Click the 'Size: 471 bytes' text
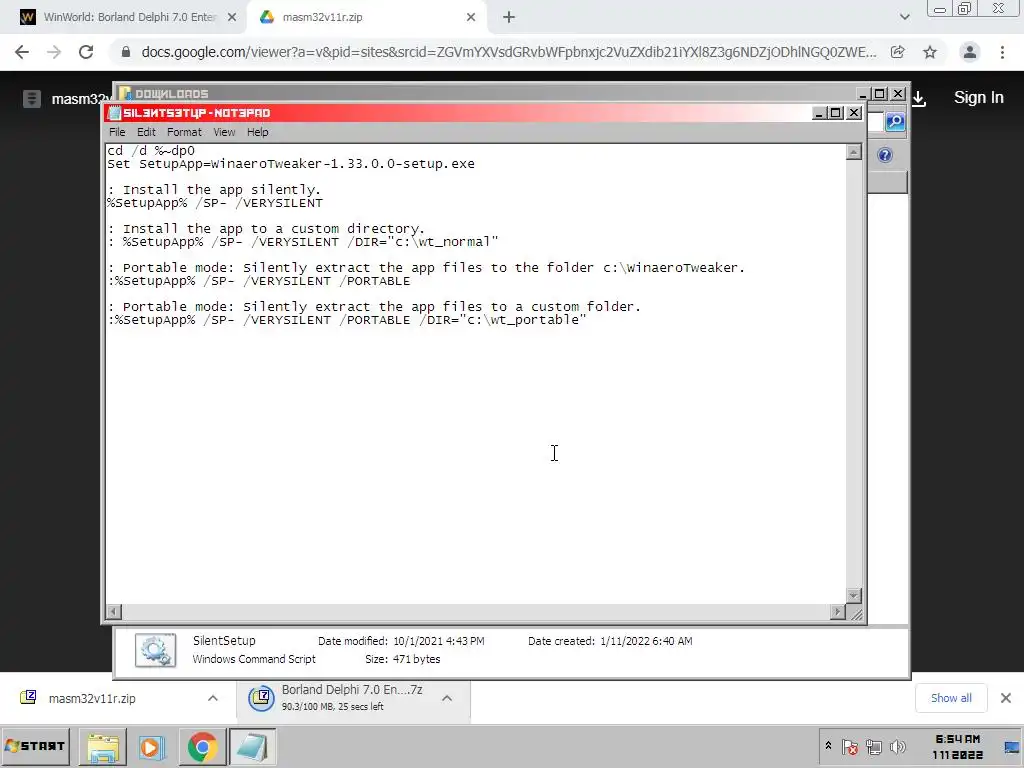Screen dimensions: 1024x768 coord(402,659)
